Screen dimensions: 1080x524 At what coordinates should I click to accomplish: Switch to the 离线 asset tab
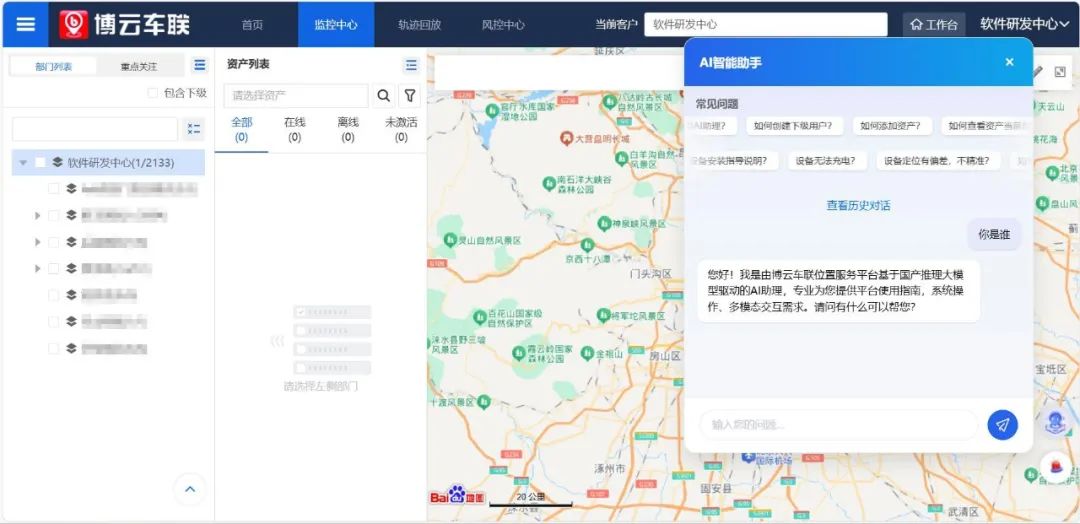coord(348,129)
